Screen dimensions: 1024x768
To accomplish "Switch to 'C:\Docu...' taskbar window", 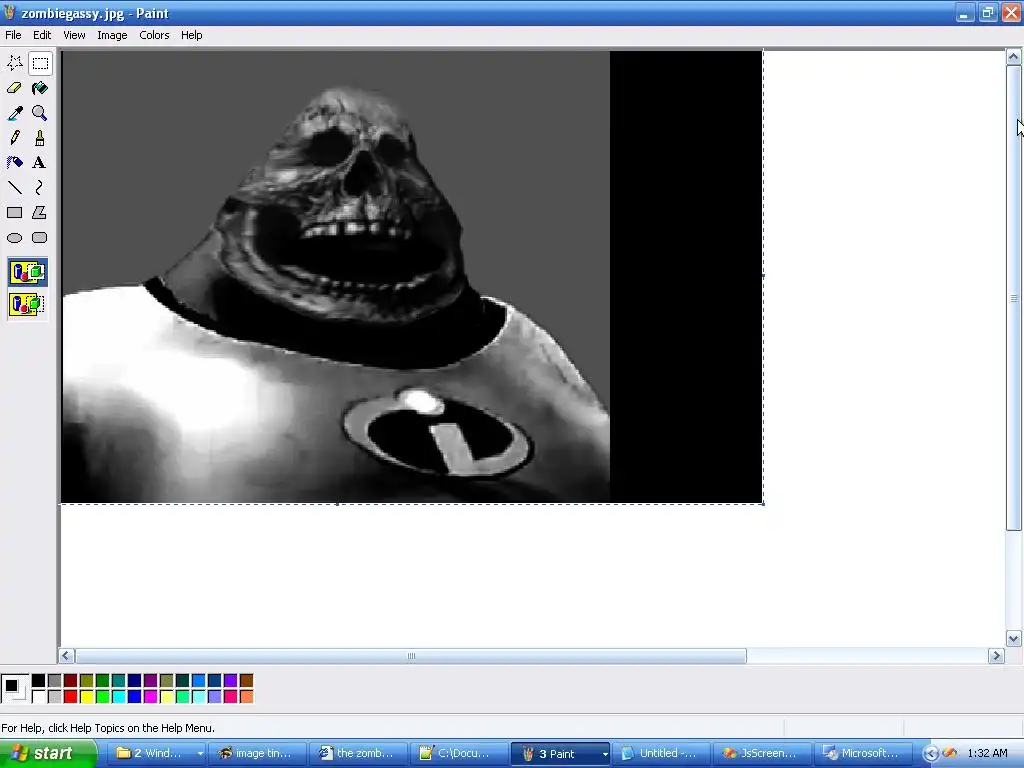I will click(x=458, y=753).
